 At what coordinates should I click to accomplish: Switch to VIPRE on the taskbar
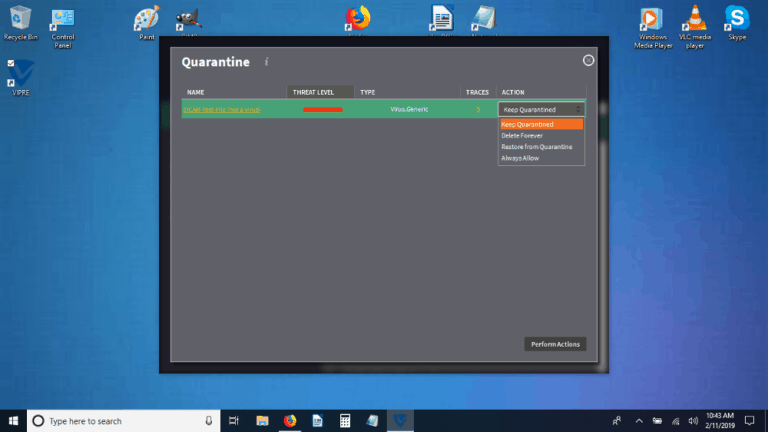click(400, 421)
